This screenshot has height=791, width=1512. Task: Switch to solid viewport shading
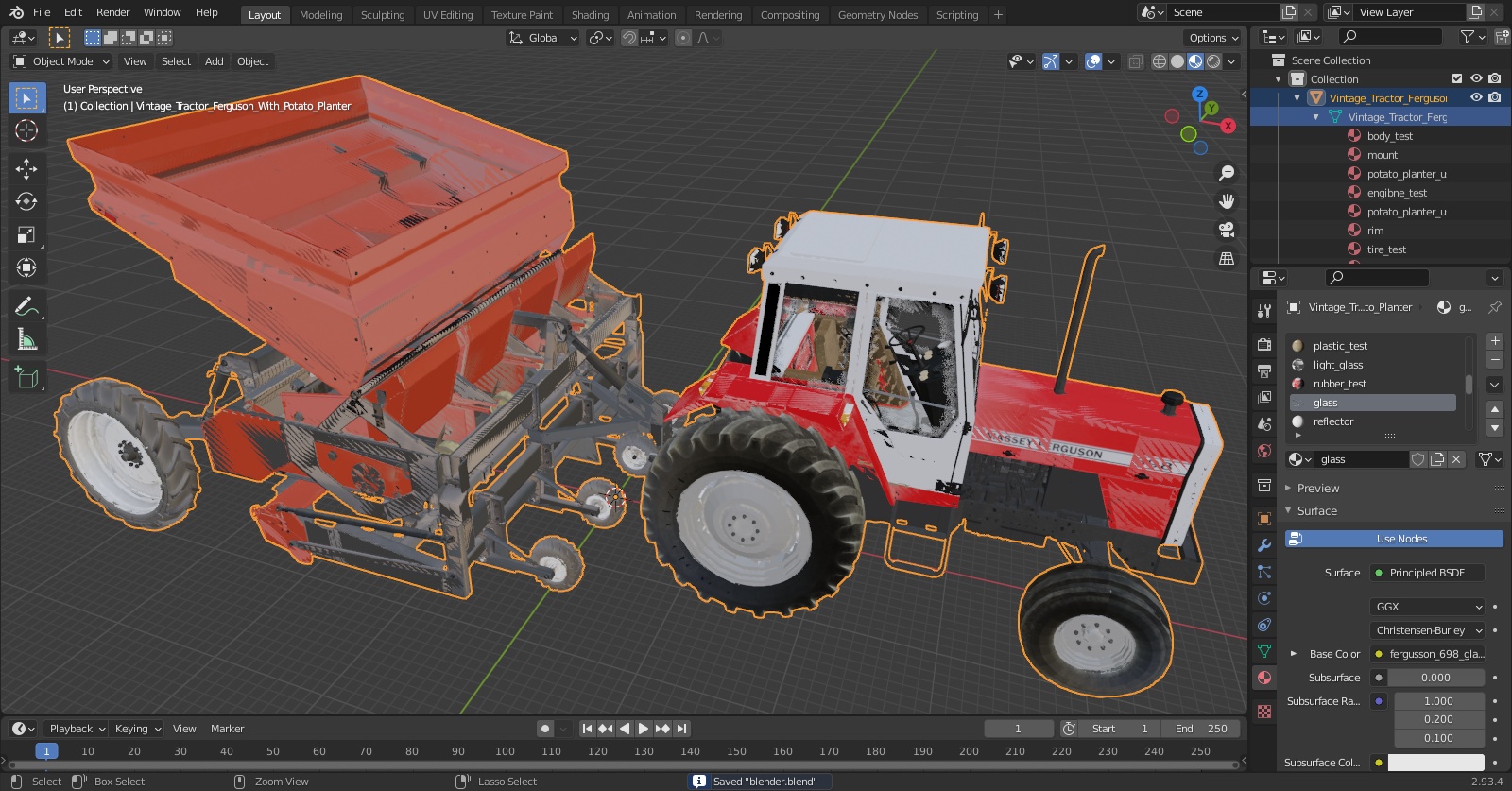coord(1177,61)
